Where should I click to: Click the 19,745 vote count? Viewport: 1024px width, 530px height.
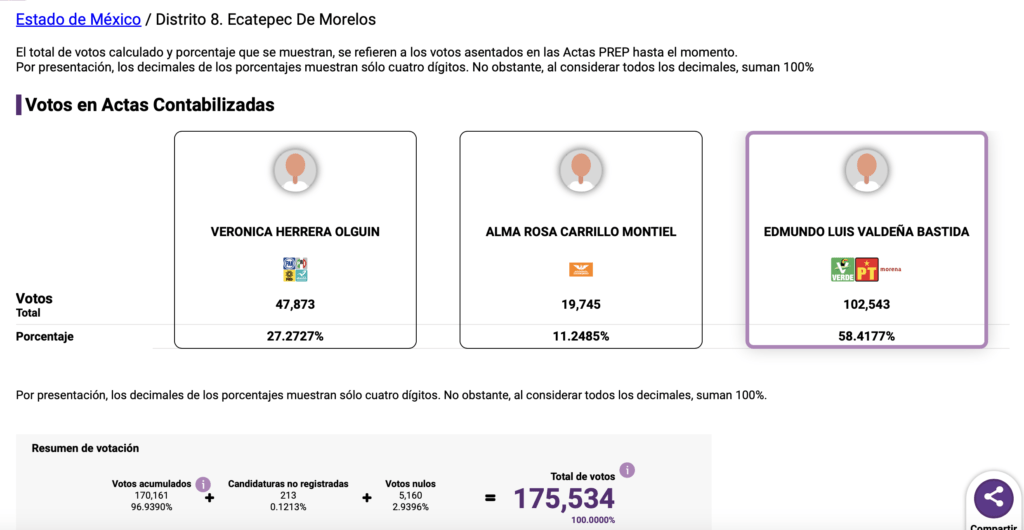pyautogui.click(x=581, y=304)
